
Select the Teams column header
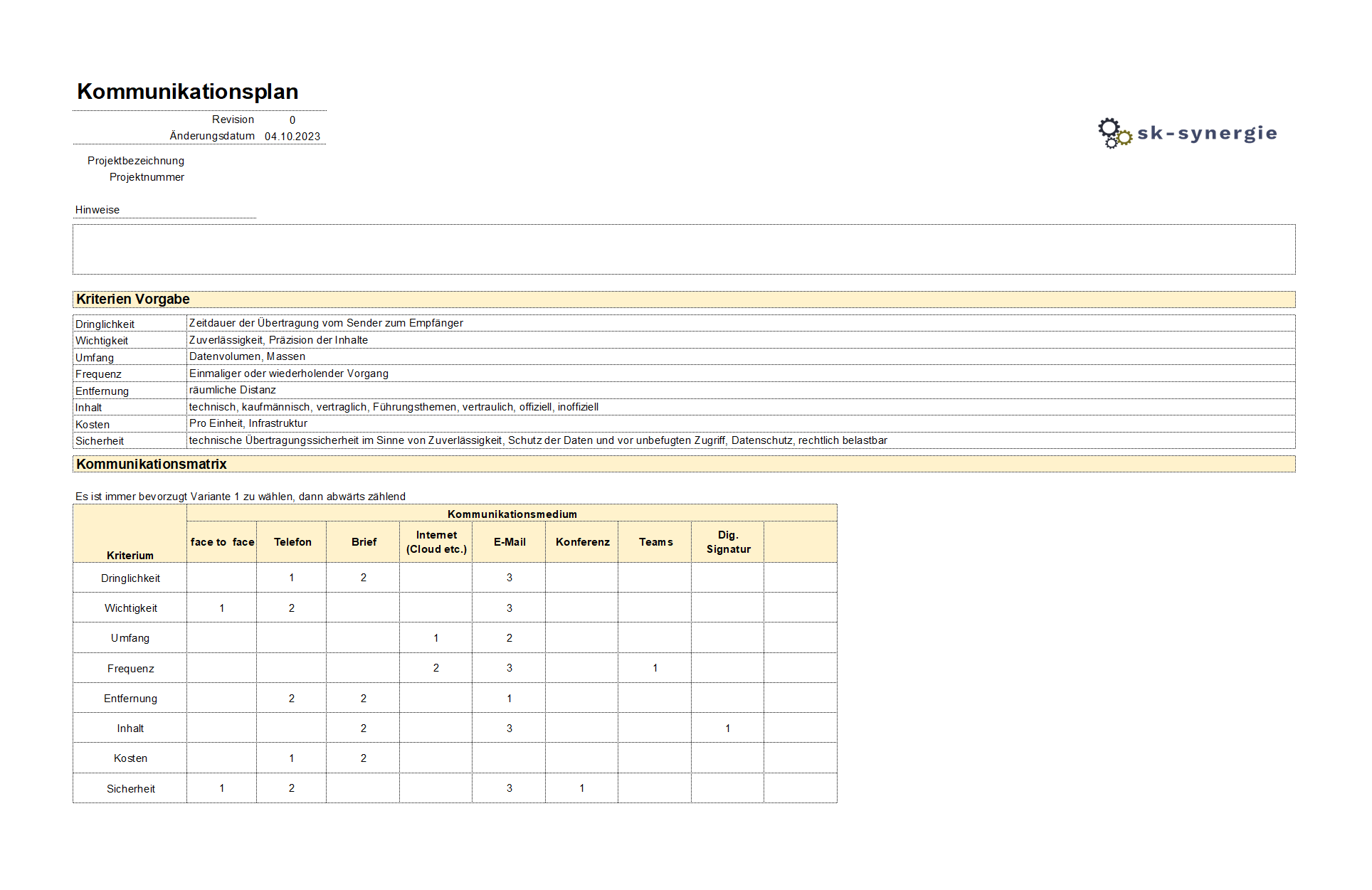(655, 542)
